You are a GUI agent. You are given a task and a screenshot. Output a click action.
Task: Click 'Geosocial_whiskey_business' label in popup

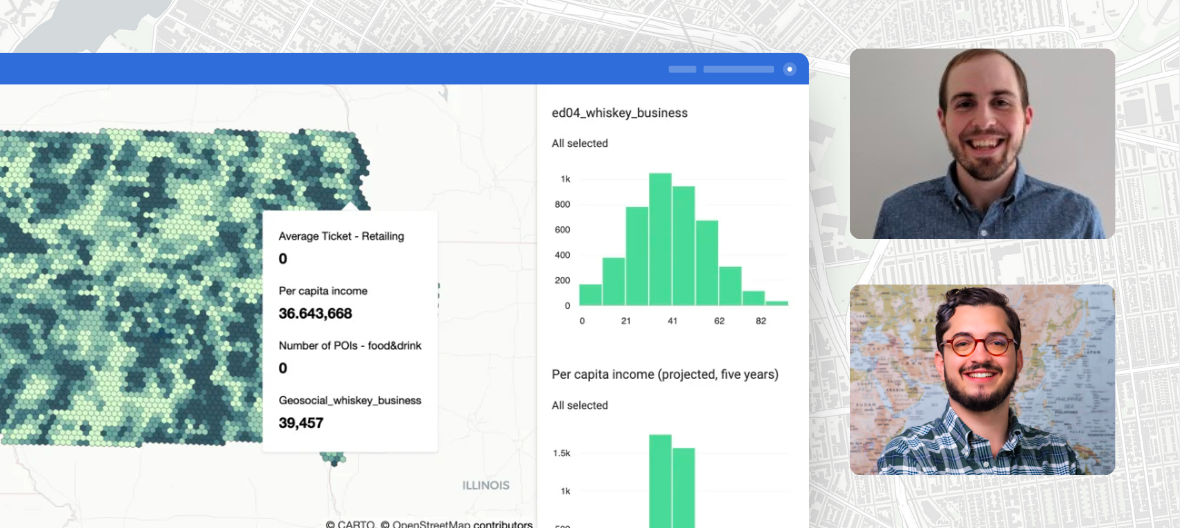point(349,401)
